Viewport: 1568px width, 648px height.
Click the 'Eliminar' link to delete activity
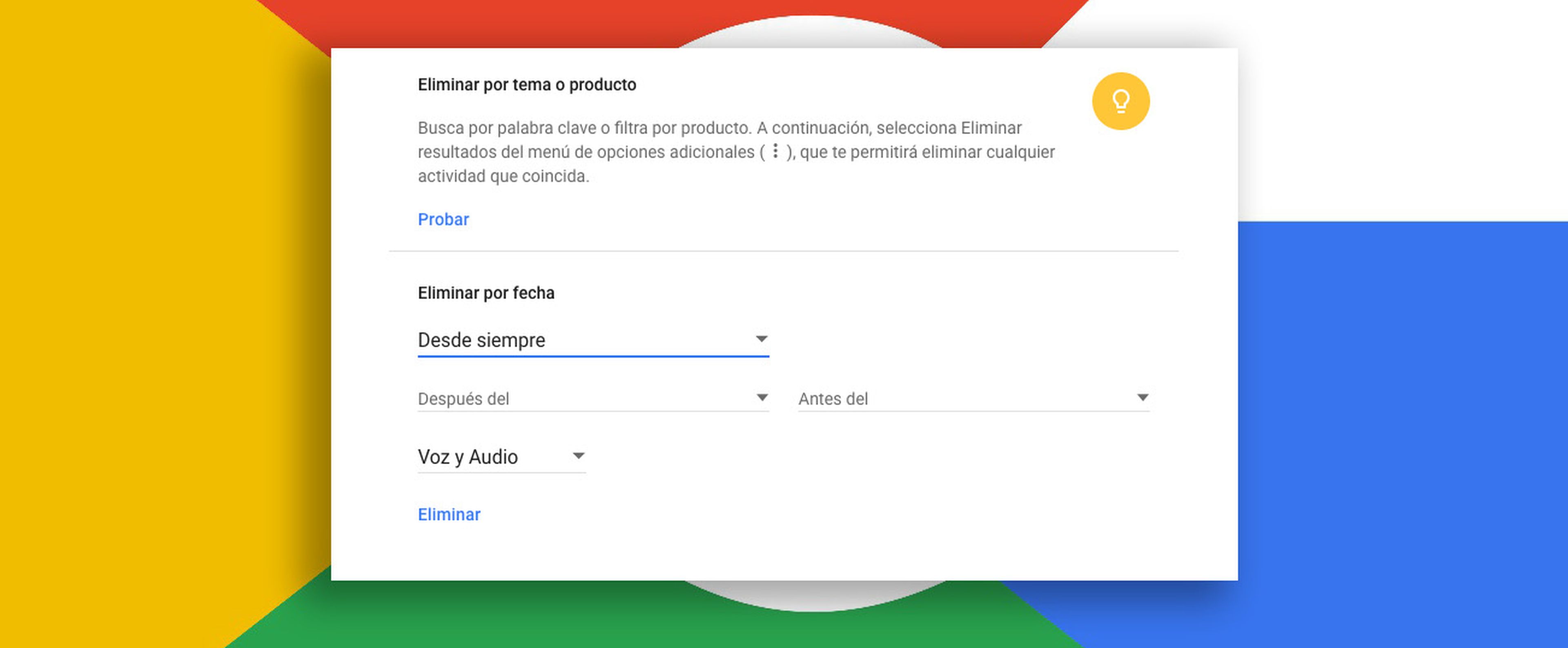pyautogui.click(x=449, y=514)
